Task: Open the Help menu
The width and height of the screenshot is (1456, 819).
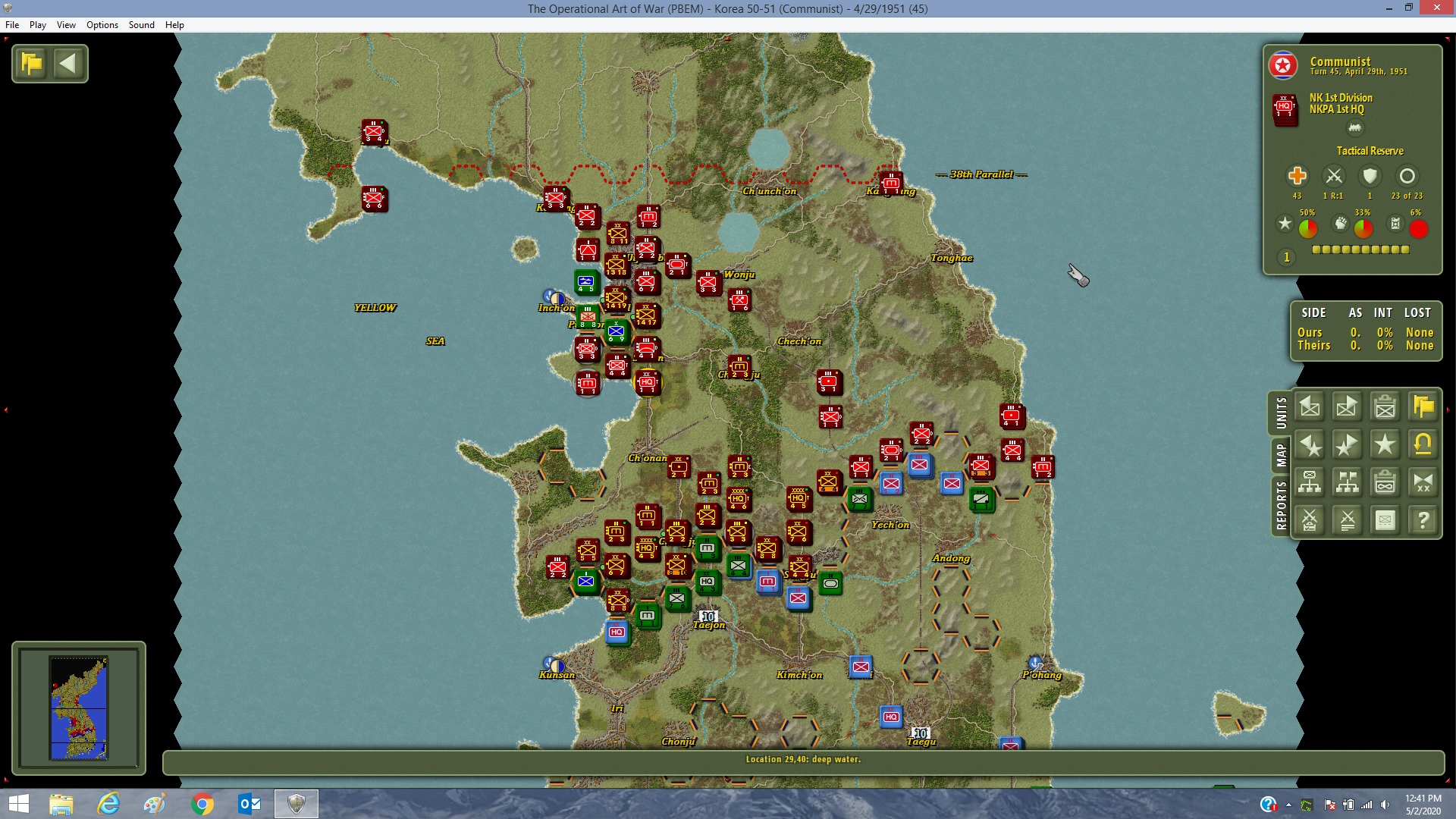Action: click(x=174, y=25)
